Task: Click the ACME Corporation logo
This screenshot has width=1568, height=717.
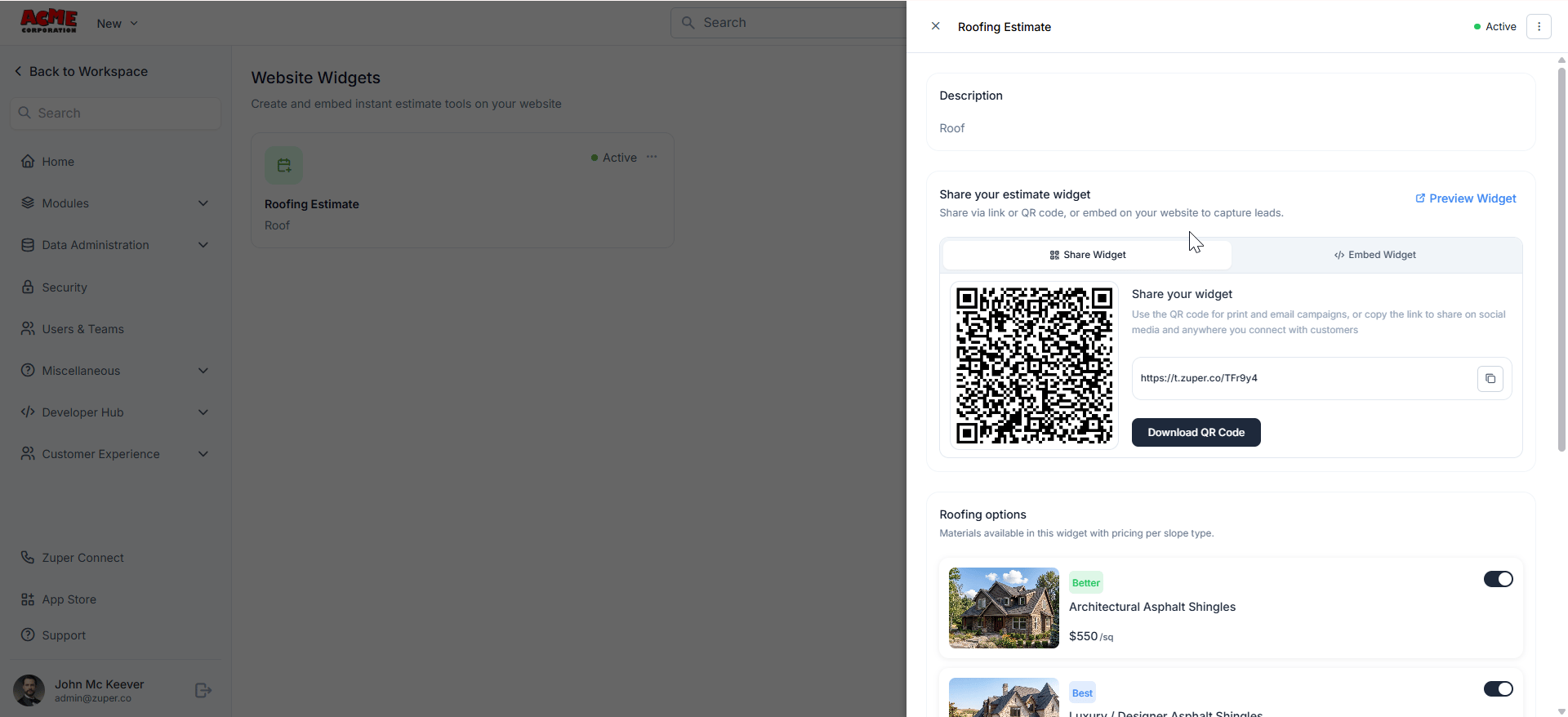Action: click(x=49, y=20)
